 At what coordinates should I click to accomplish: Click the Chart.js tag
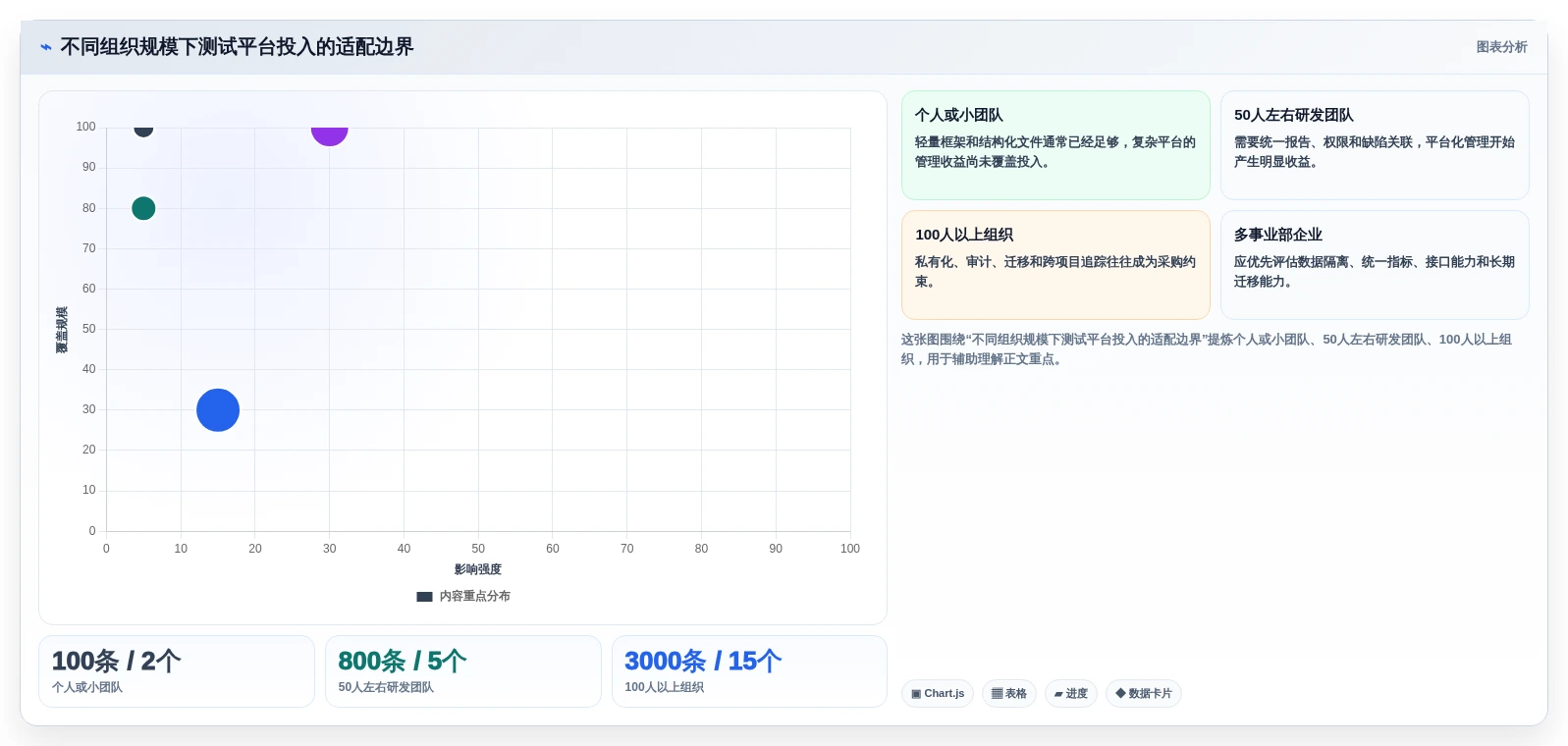click(938, 693)
